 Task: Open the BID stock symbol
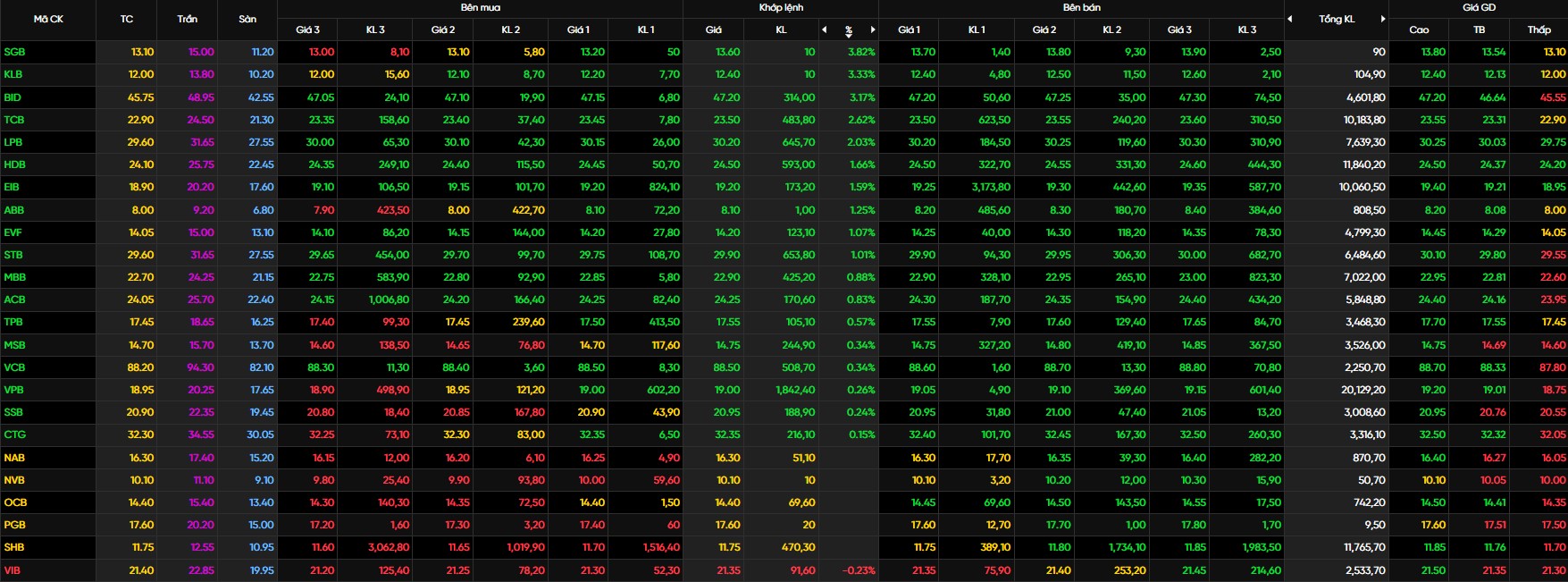[13, 97]
